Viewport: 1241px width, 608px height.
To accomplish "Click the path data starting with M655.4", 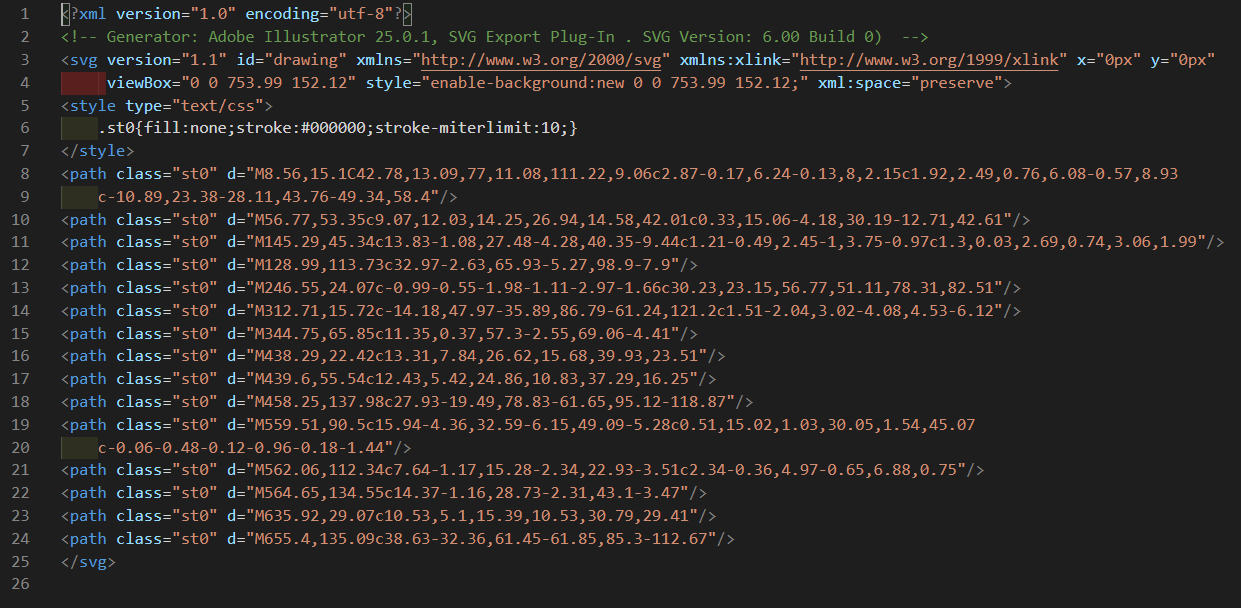I will (x=480, y=539).
